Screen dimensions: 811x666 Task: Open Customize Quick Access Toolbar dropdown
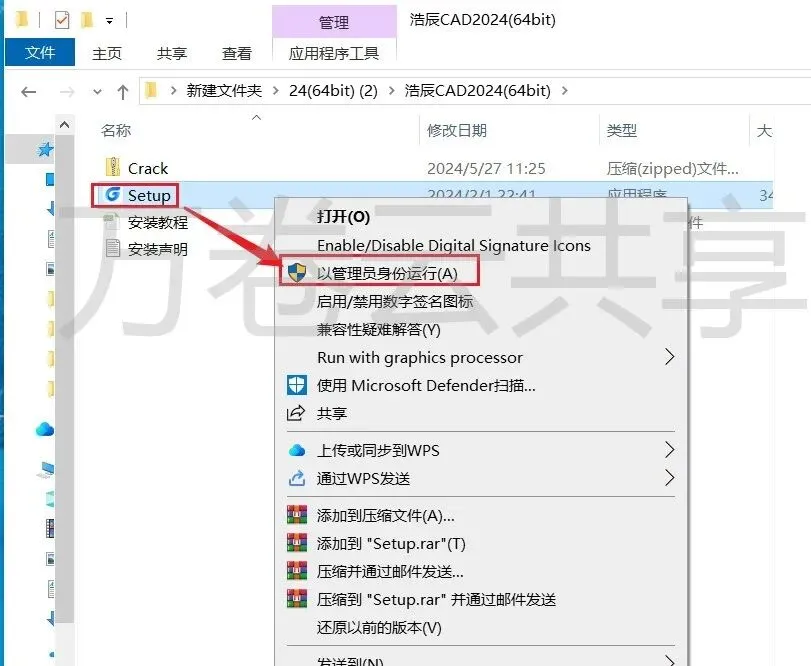coord(109,21)
